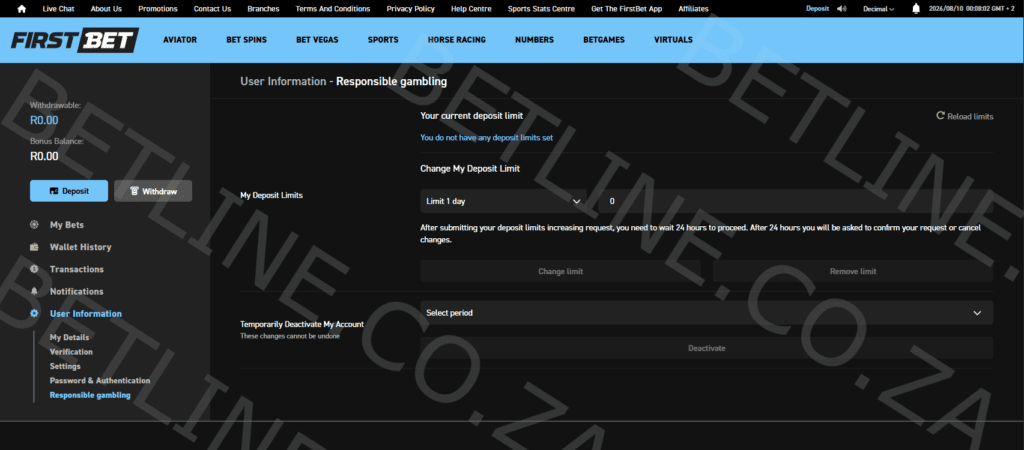Viewport: 1024px width, 450px height.
Task: Click the Change limit button
Action: pos(560,271)
